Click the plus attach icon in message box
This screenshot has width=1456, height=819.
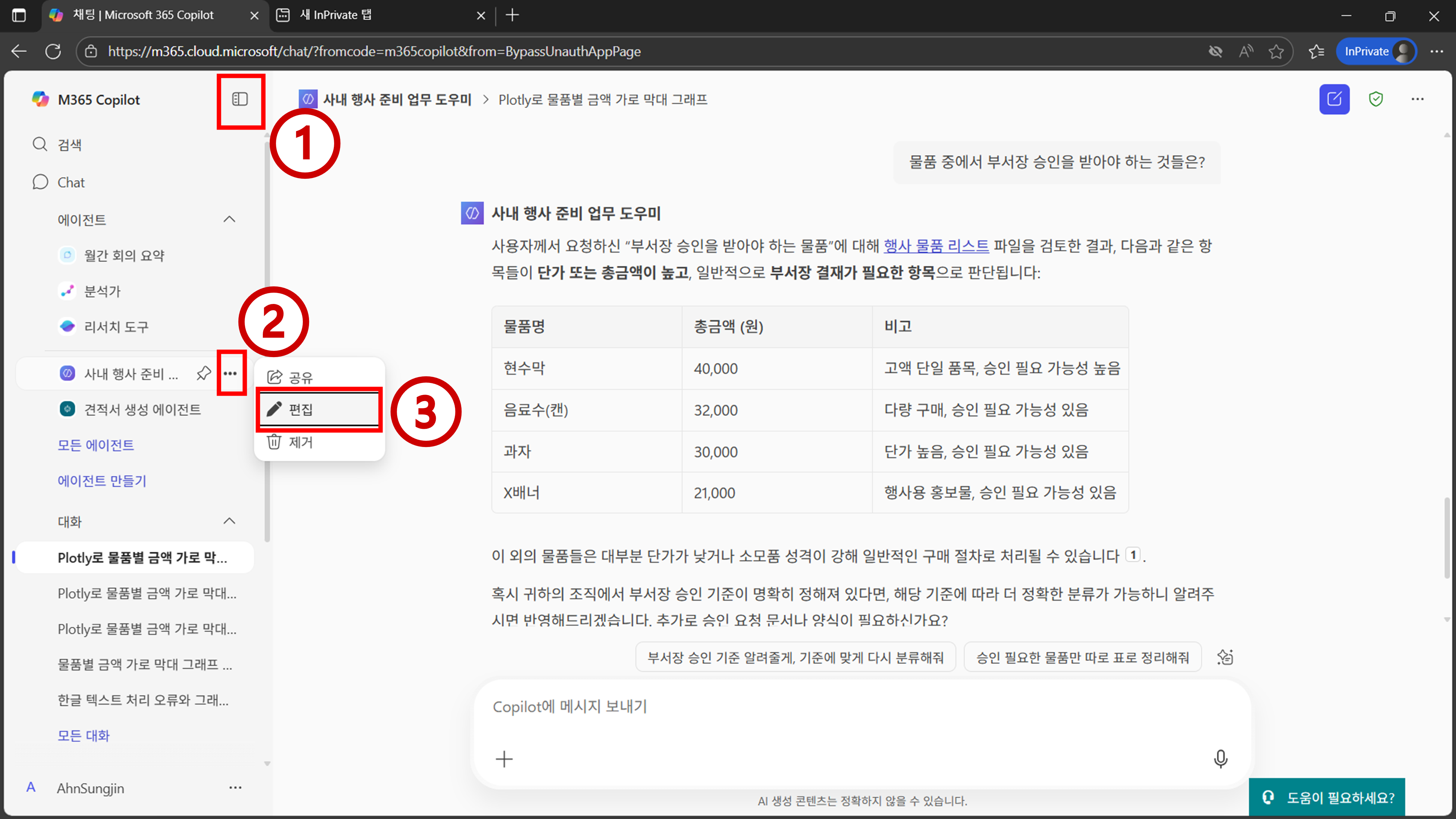click(504, 759)
